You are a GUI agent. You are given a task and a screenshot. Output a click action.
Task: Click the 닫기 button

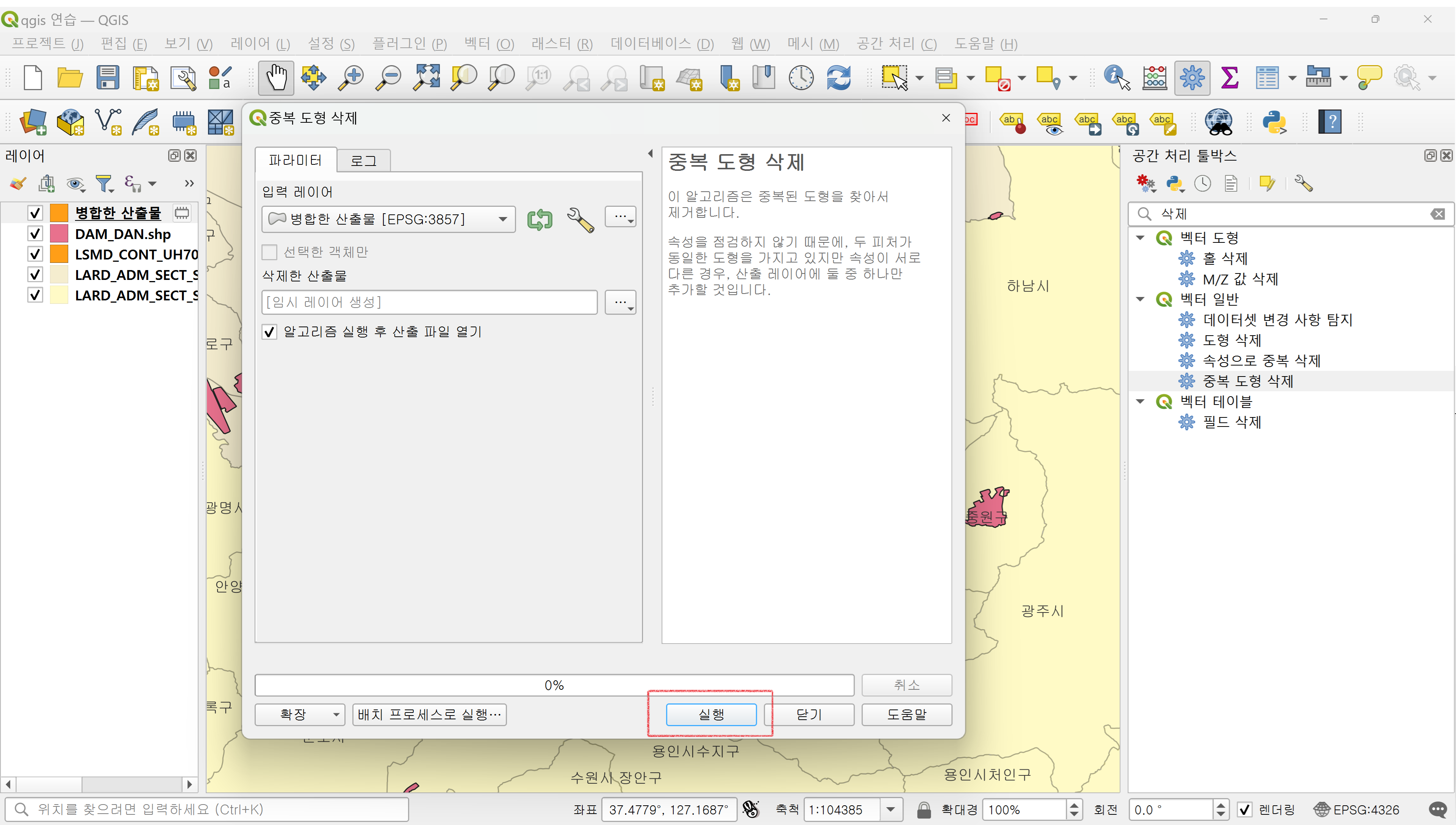point(809,714)
